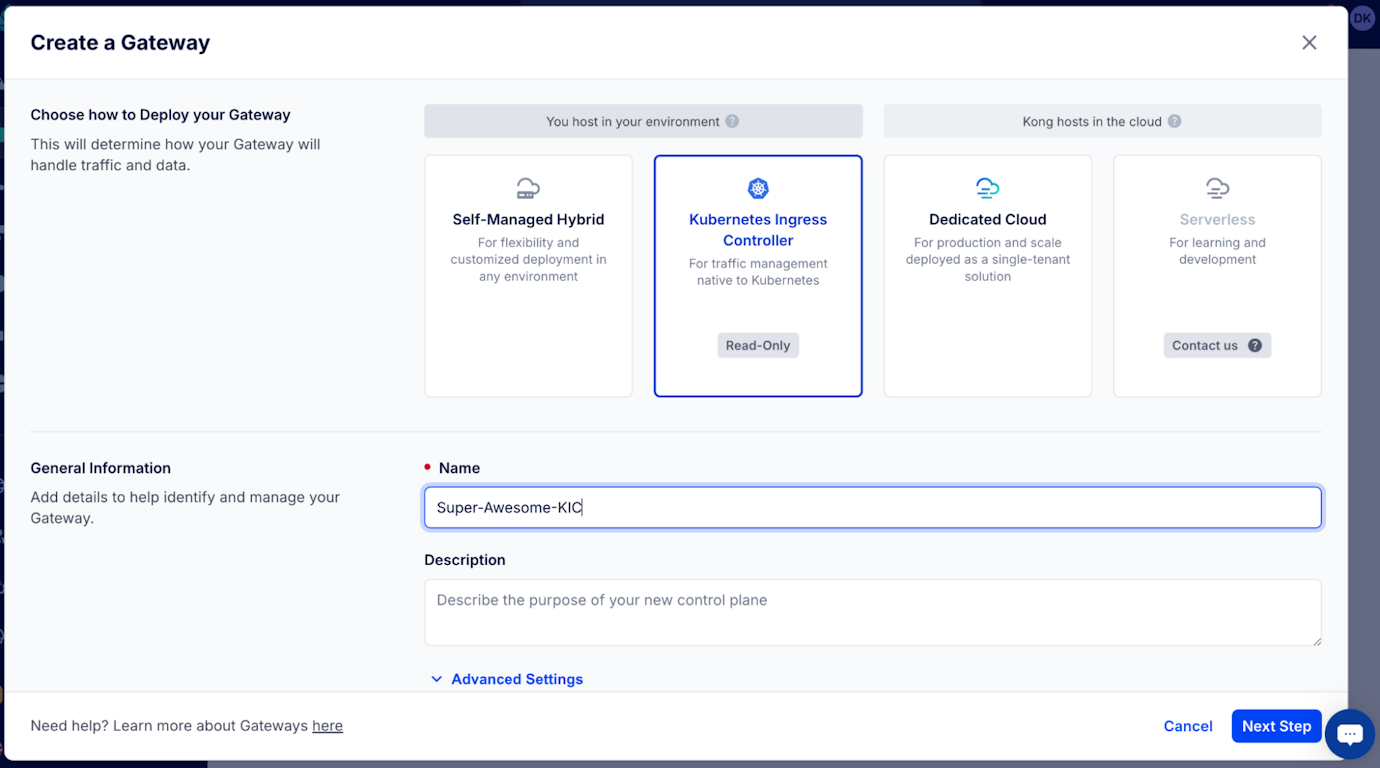The height and width of the screenshot is (768, 1380).
Task: Open the 'here' link about Gateways
Action: 327,726
